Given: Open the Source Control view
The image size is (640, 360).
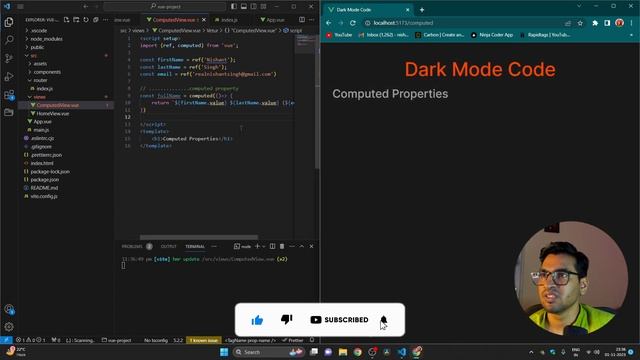Looking at the screenshot, I should coord(9,58).
